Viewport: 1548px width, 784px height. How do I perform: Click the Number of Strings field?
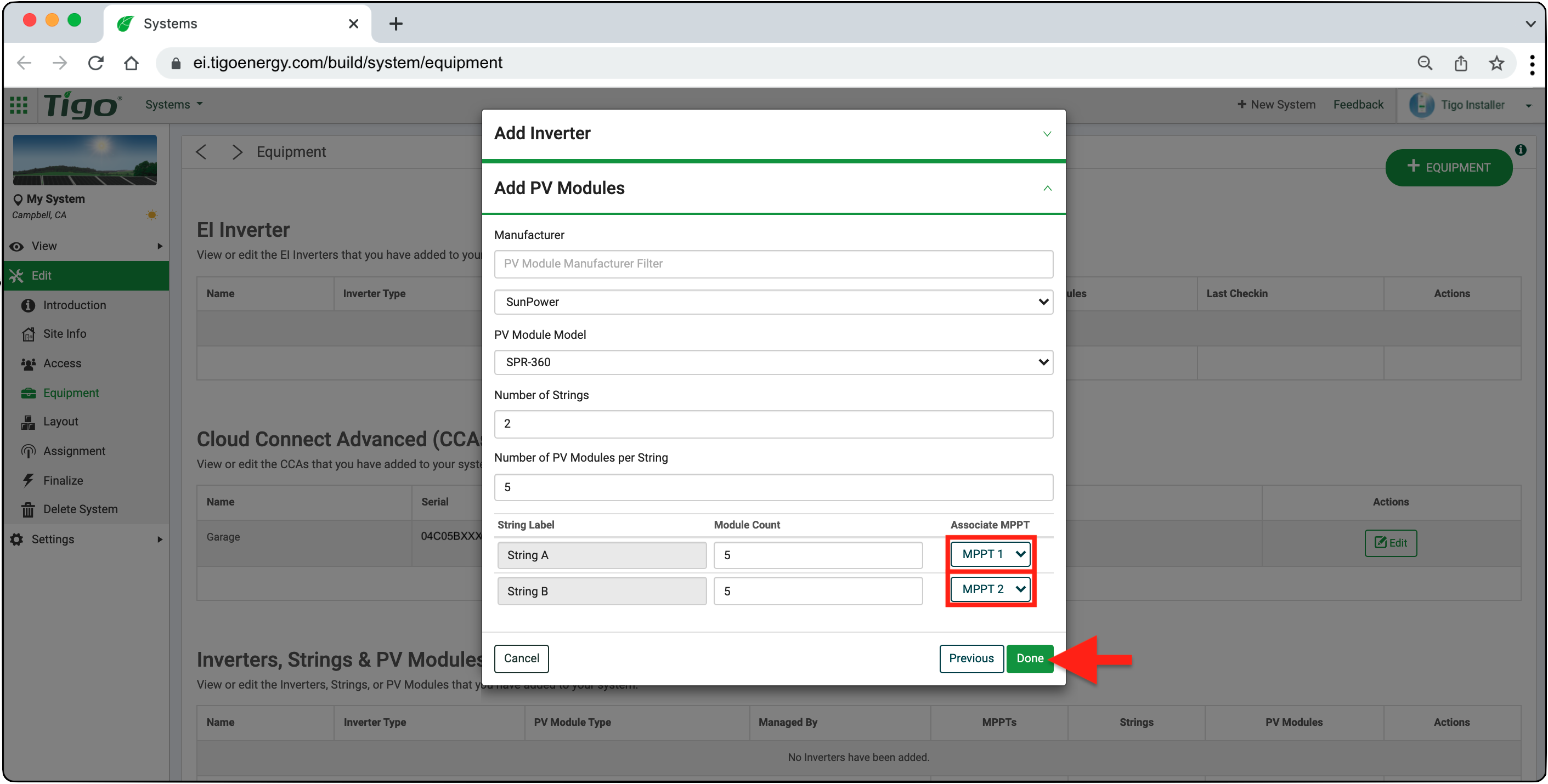(773, 424)
